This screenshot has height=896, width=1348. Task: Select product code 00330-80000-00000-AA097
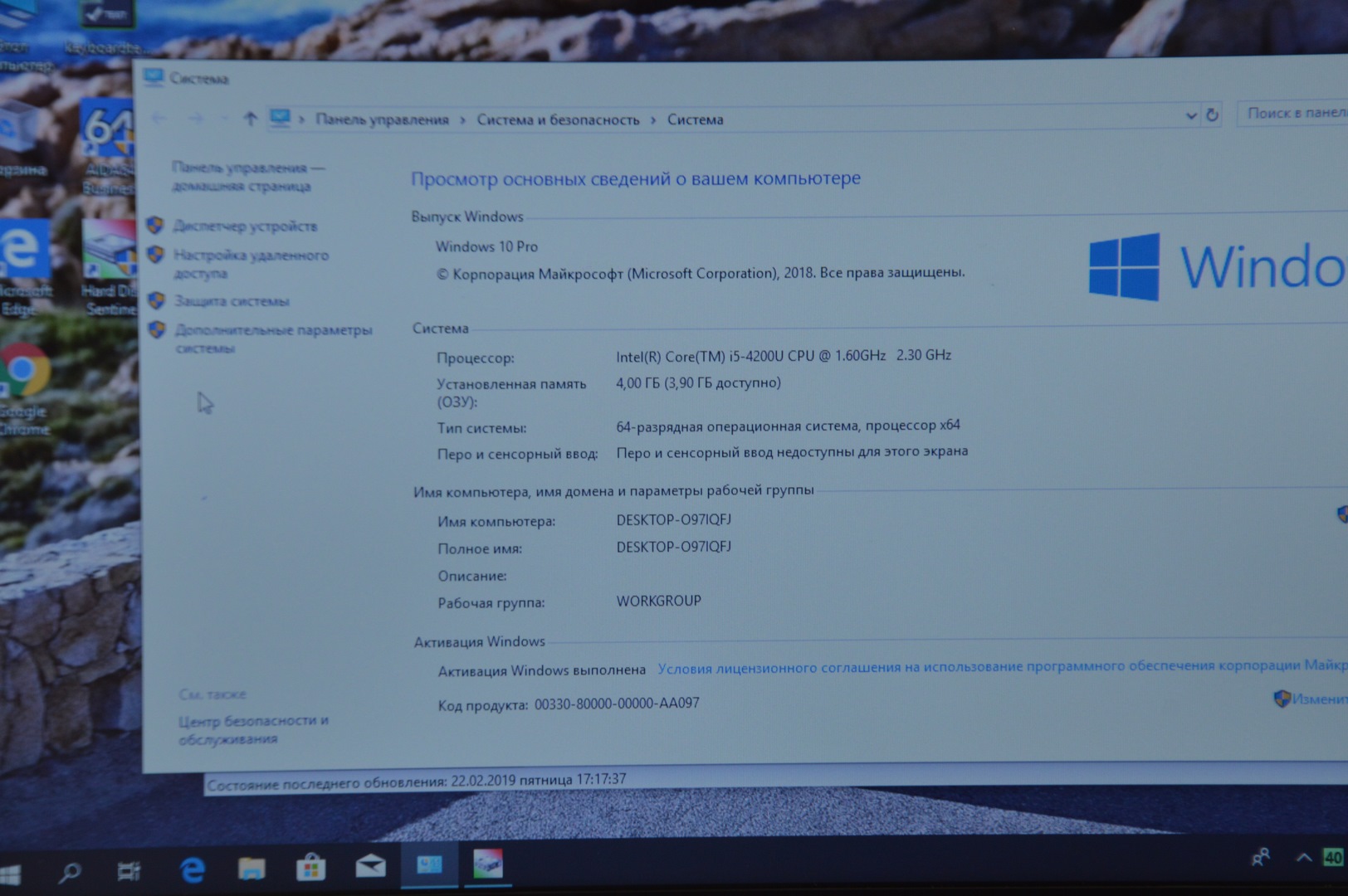coord(617,704)
